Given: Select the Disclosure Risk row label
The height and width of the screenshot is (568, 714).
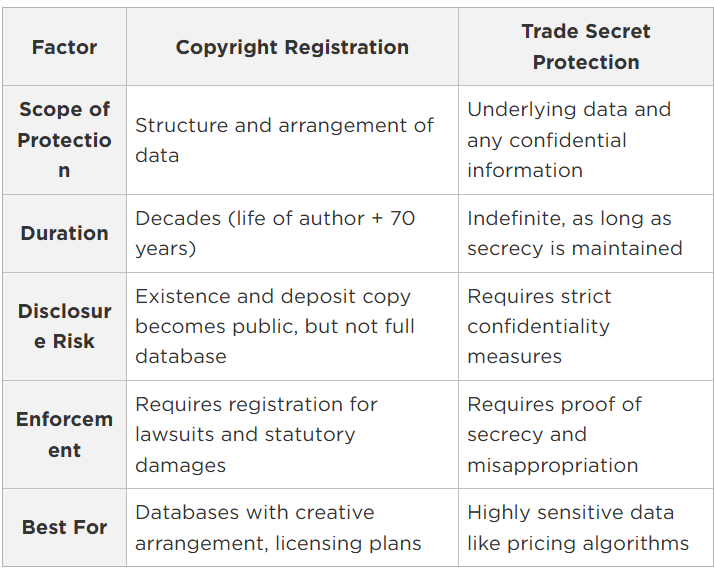Looking at the screenshot, I should tap(64, 326).
